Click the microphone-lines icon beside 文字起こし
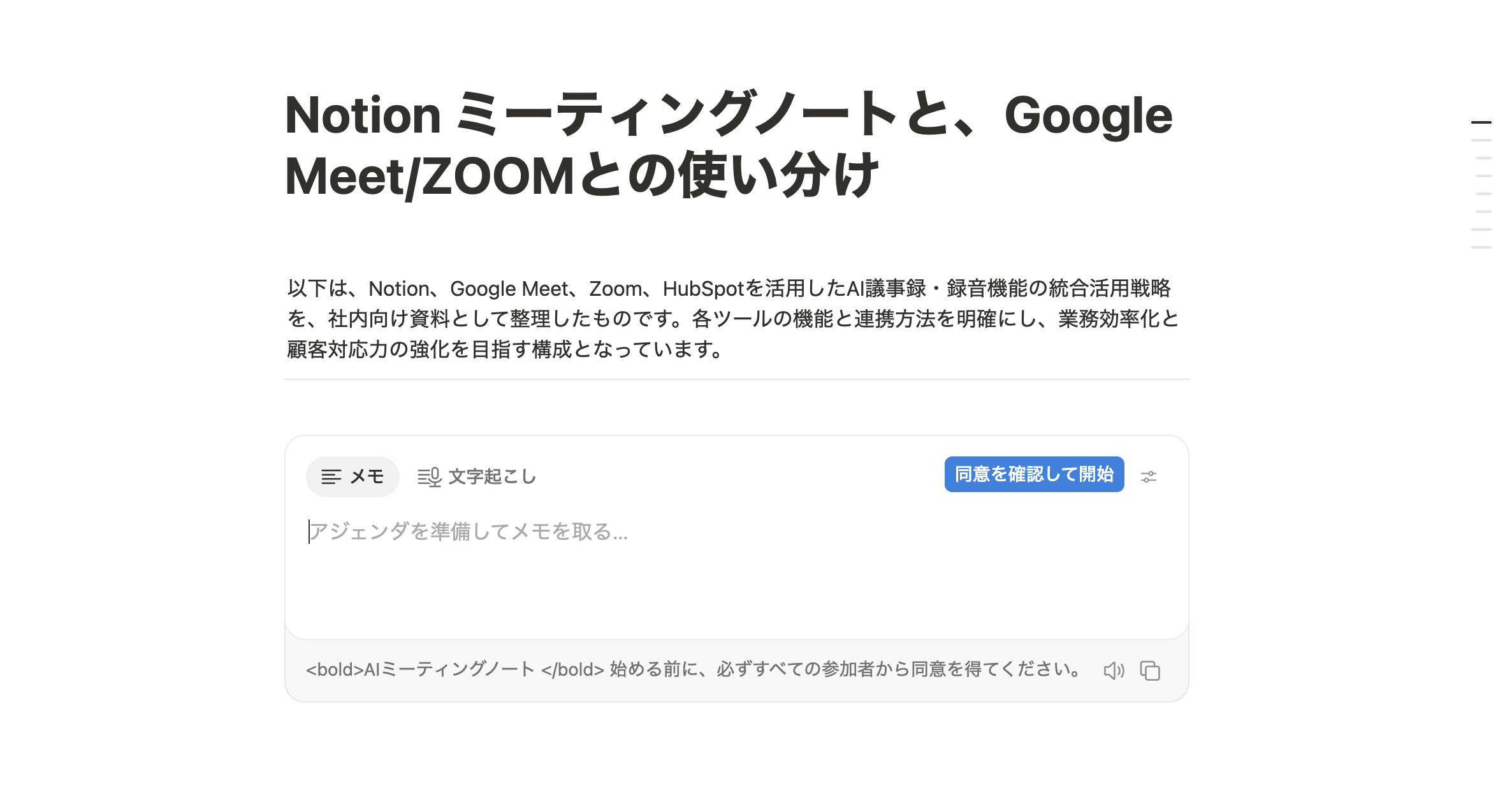This screenshot has height=793, width=1512. [429, 477]
